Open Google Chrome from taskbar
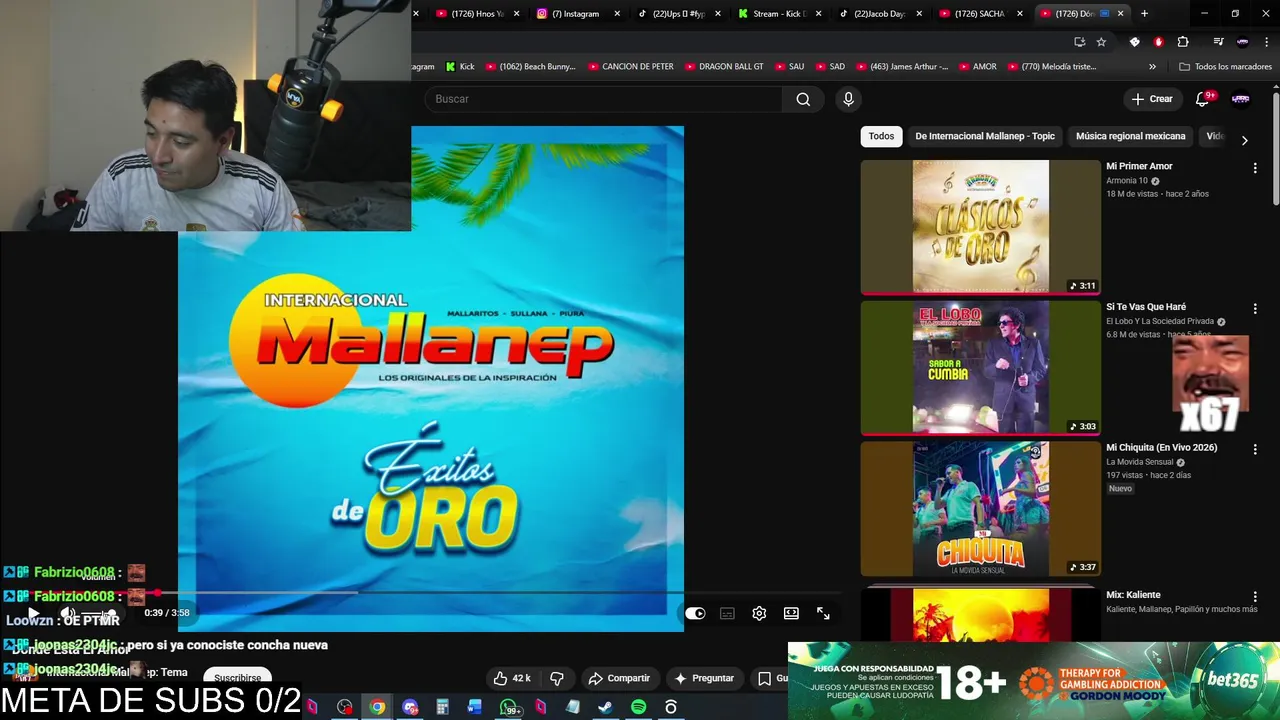Image resolution: width=1280 pixels, height=720 pixels. pyautogui.click(x=377, y=707)
